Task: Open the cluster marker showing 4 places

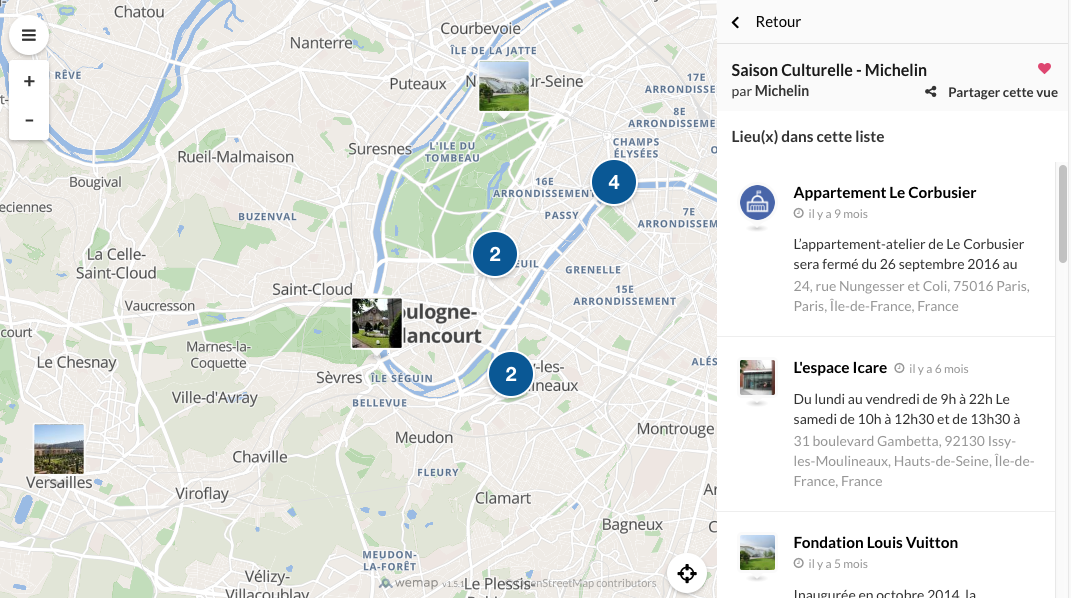Action: click(x=614, y=182)
